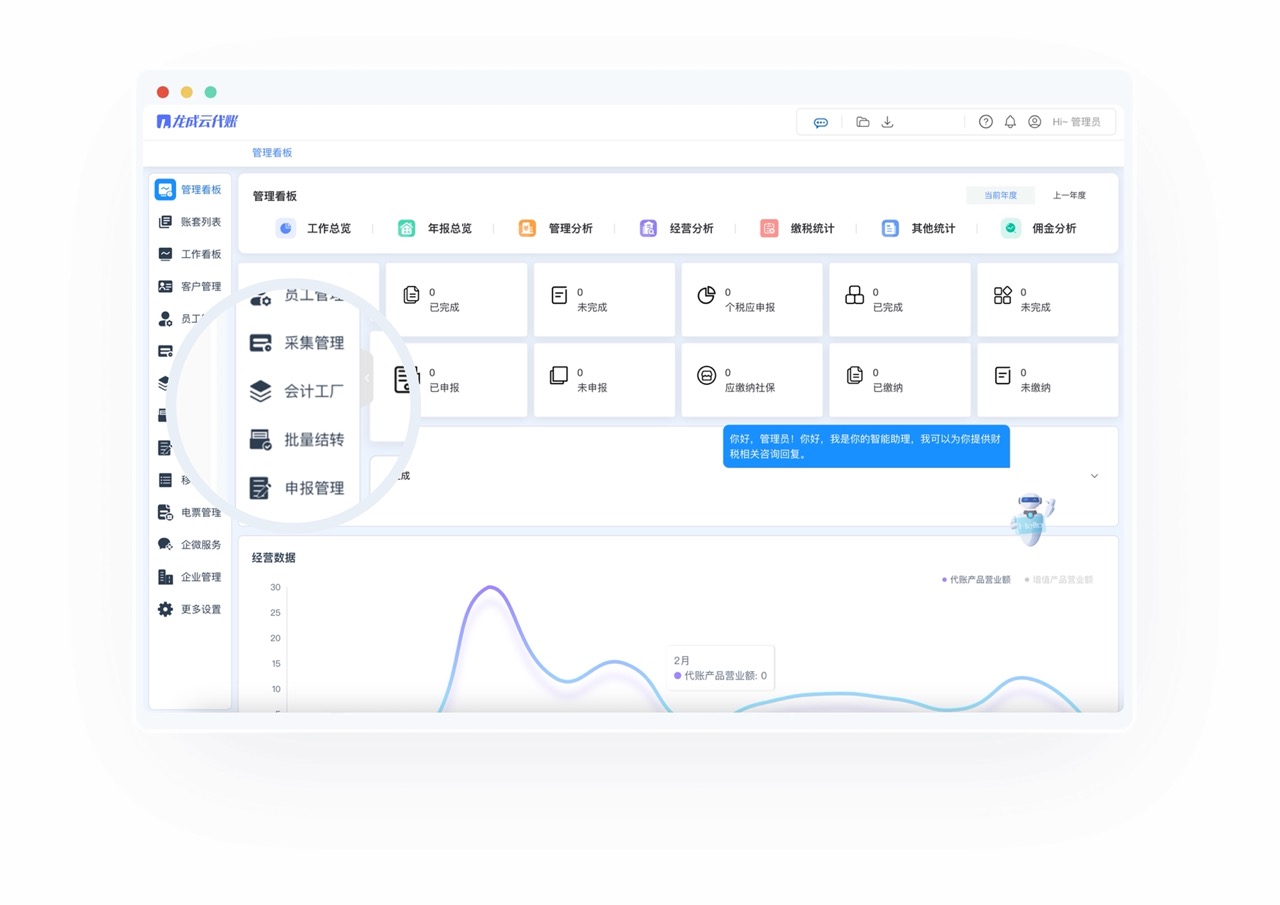Image resolution: width=1280 pixels, height=905 pixels.
Task: Click the documents icon on 已缴纳 card
Action: click(x=854, y=375)
